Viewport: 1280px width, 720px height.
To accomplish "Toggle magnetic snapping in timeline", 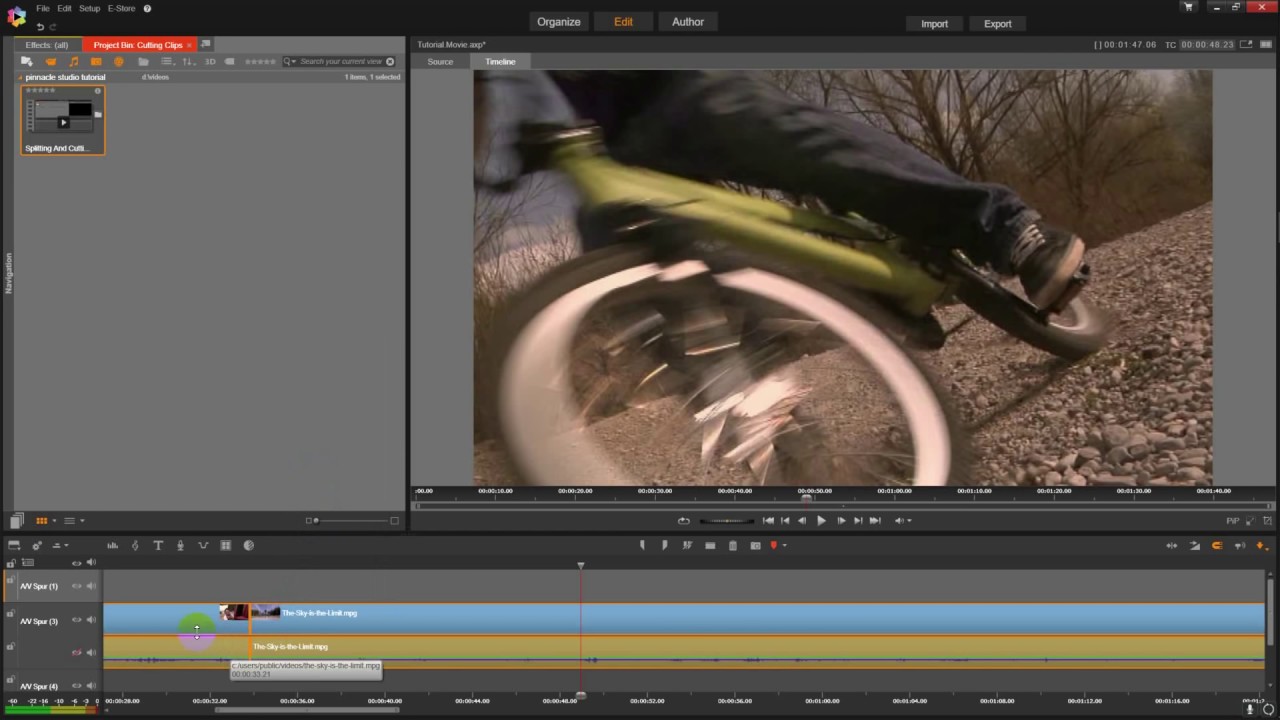I will coord(1217,545).
